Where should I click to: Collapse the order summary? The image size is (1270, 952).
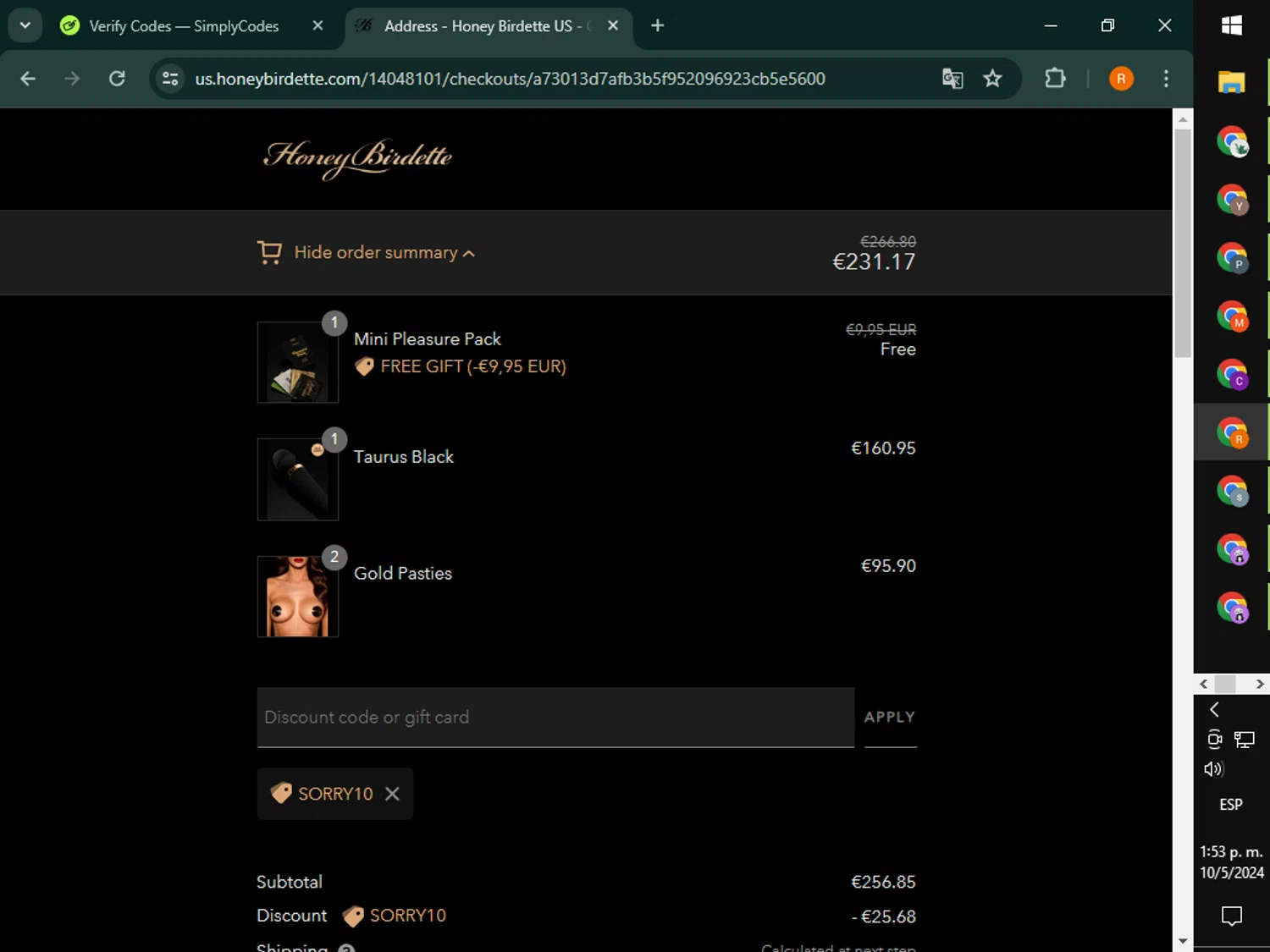tap(384, 252)
